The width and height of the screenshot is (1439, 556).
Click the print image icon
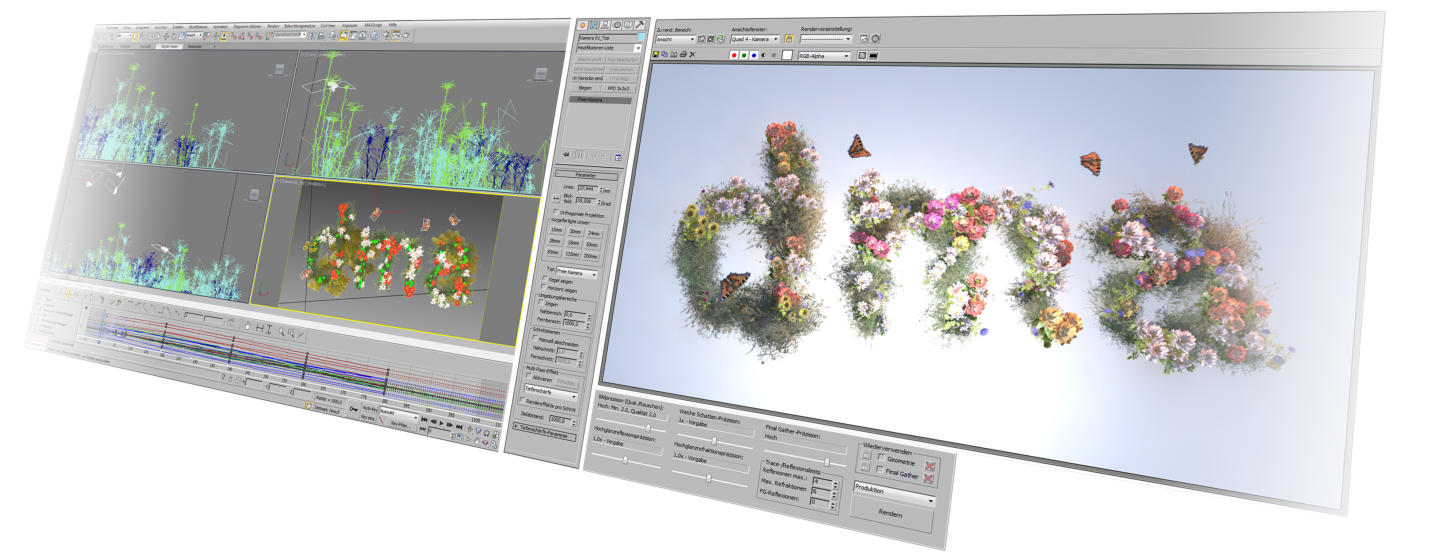coord(682,55)
